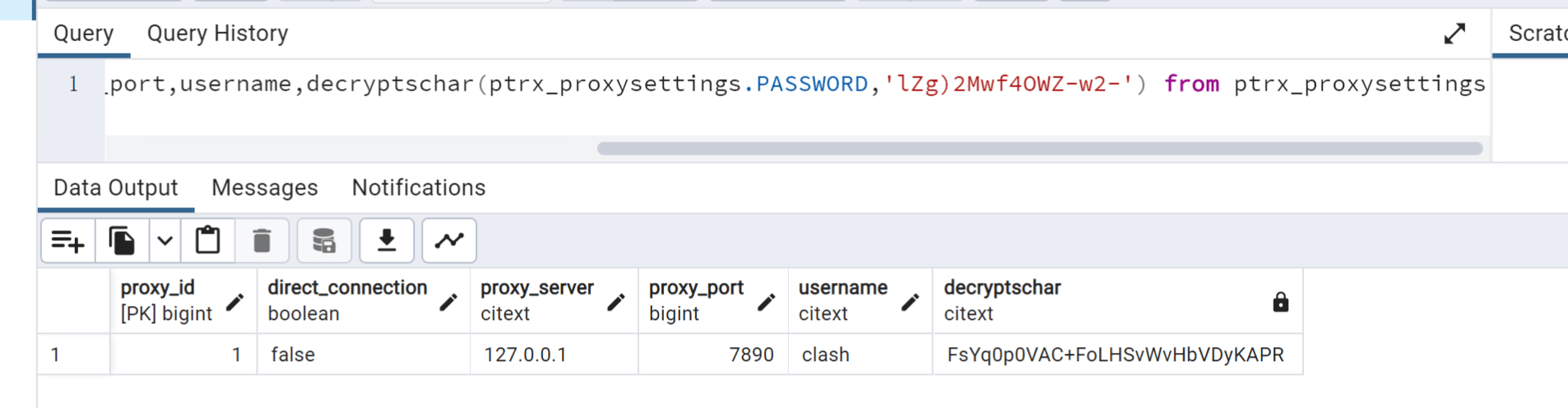Click the proxy_id column edit pencil
The image size is (1568, 408).
234,302
